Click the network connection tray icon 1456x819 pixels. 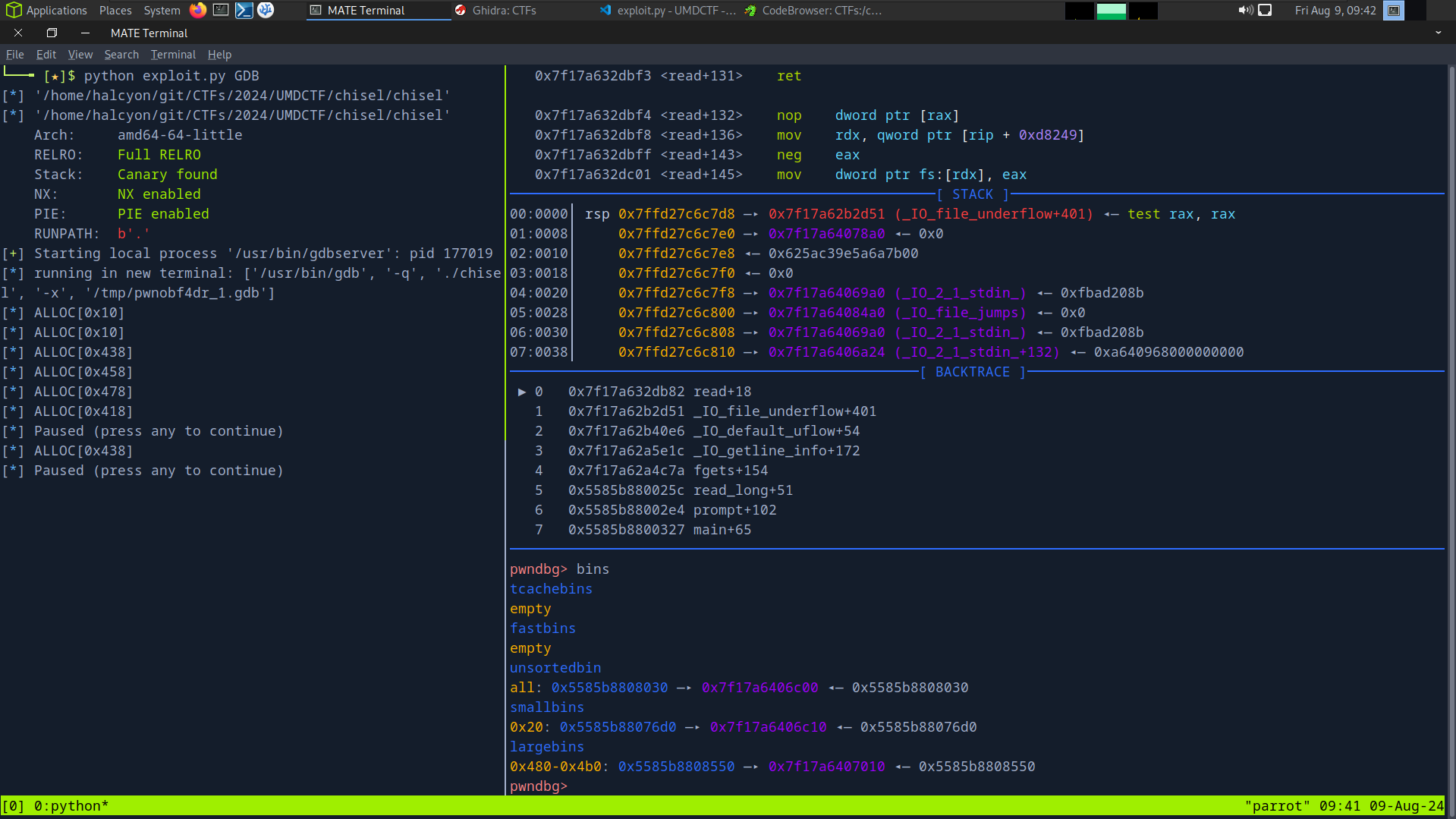[1265, 10]
